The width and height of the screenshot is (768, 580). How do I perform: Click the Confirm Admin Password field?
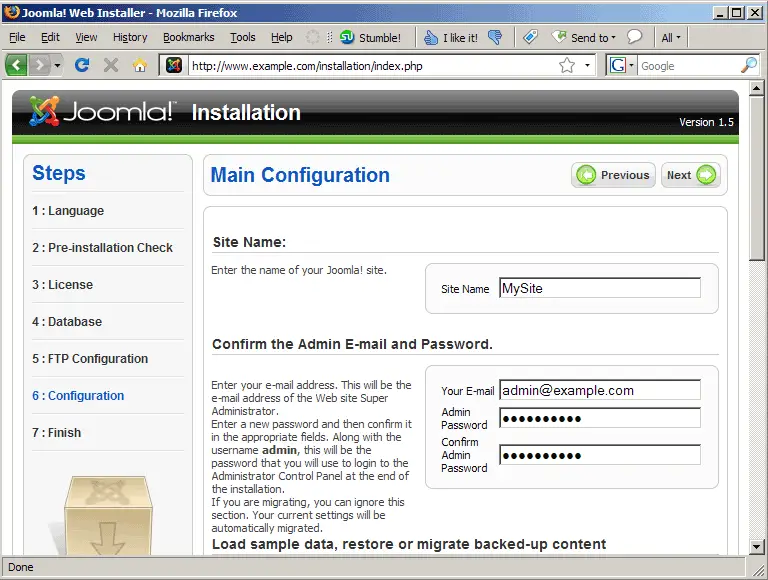pyautogui.click(x=600, y=455)
